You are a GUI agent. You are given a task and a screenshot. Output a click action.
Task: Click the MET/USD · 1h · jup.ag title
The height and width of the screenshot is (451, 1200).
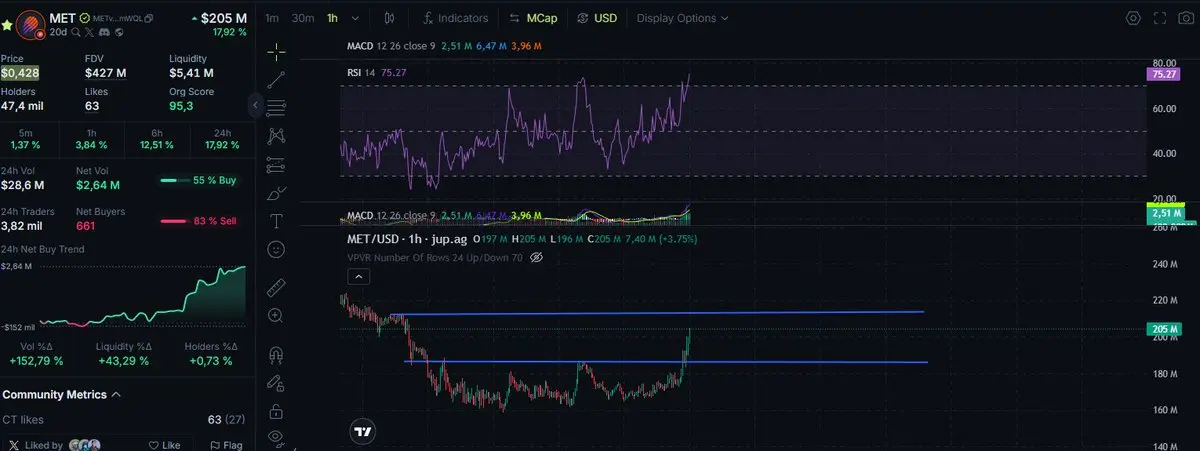point(407,239)
